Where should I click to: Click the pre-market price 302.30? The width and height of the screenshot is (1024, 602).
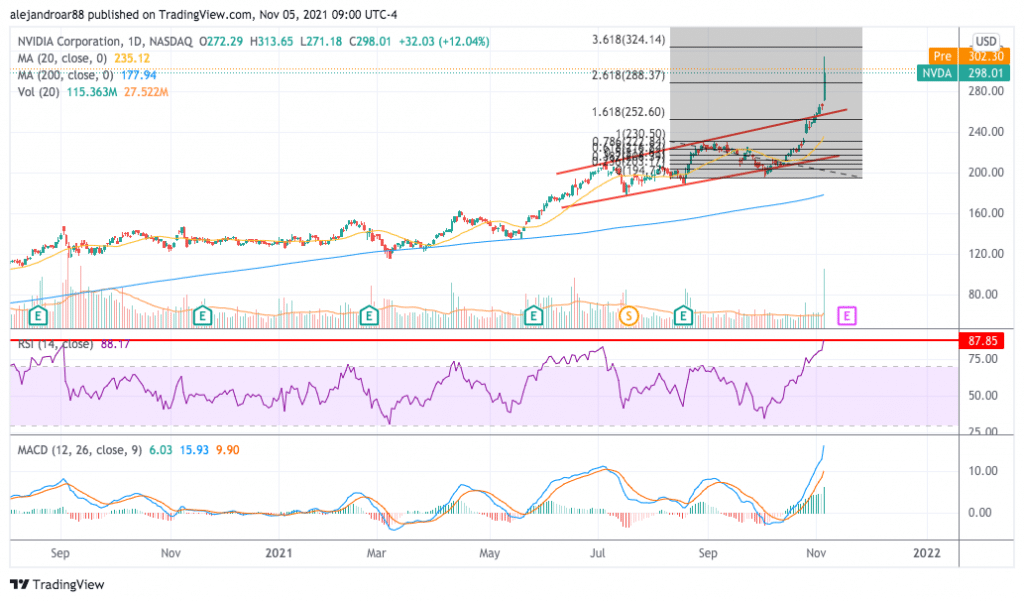coord(985,56)
